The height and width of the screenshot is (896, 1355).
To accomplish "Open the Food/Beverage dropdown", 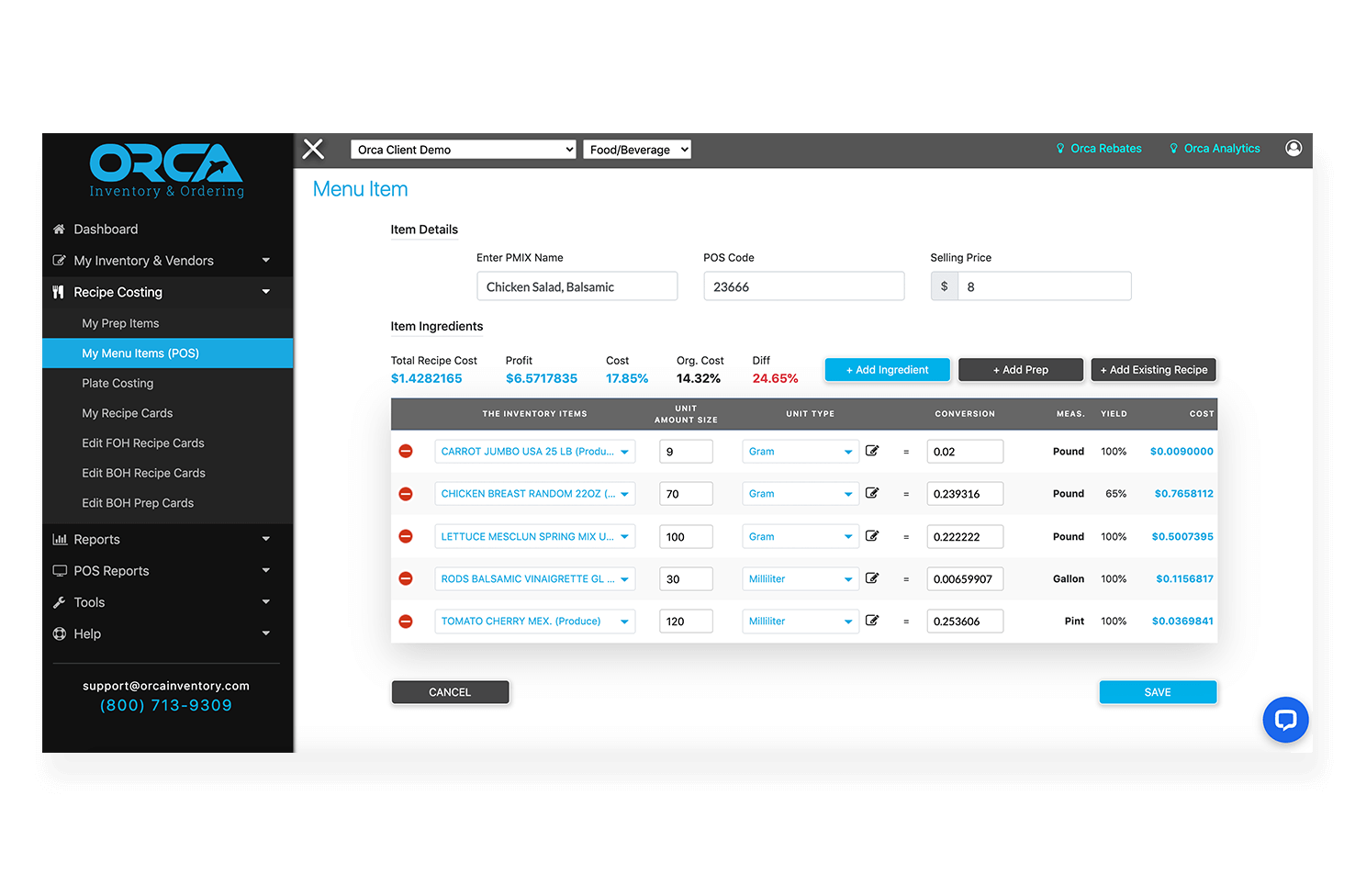I will tap(637, 150).
